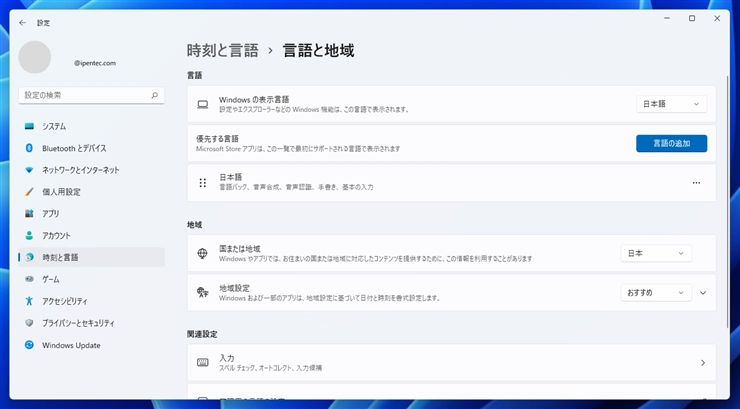The image size is (740, 409).
Task: Click the search magnifier icon
Action: point(154,95)
